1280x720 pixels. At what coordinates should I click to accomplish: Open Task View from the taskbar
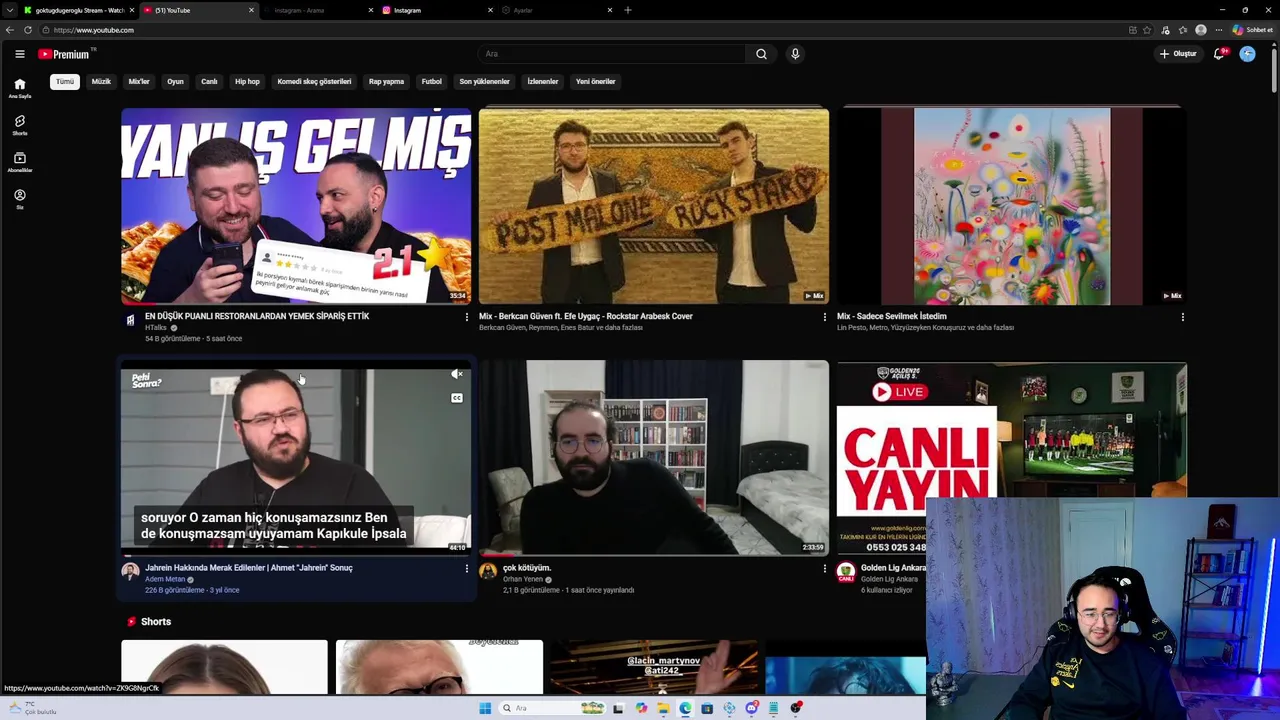(618, 708)
